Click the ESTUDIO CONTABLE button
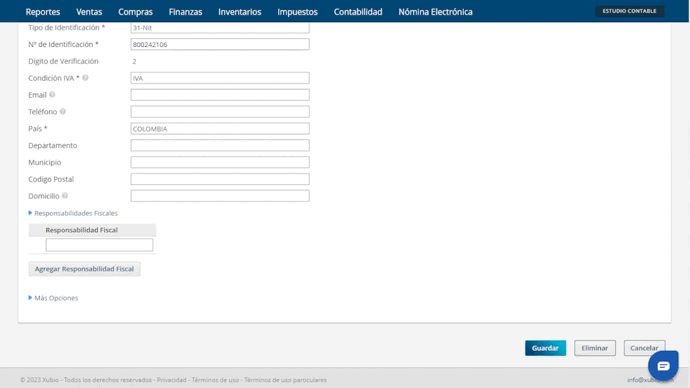 click(629, 11)
